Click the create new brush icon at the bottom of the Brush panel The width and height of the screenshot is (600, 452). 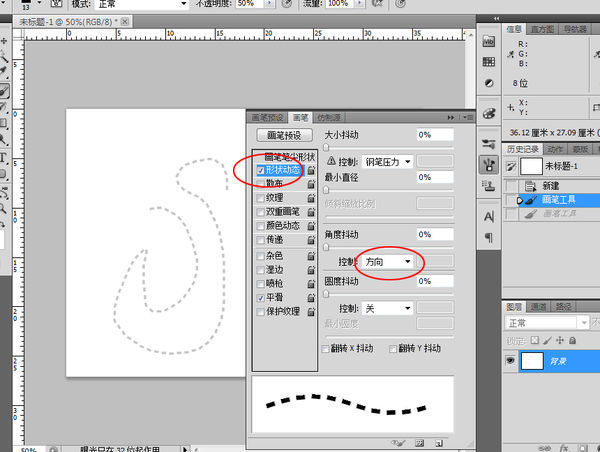point(439,443)
